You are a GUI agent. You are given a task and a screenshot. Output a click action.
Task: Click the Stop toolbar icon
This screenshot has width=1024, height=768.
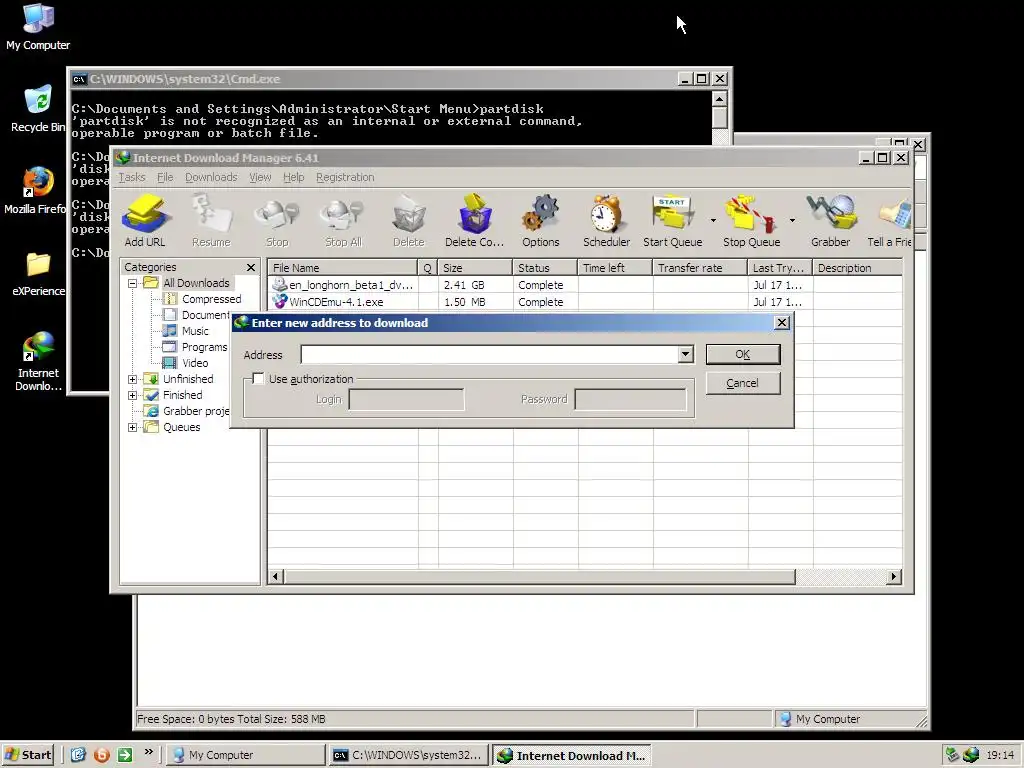tap(277, 220)
